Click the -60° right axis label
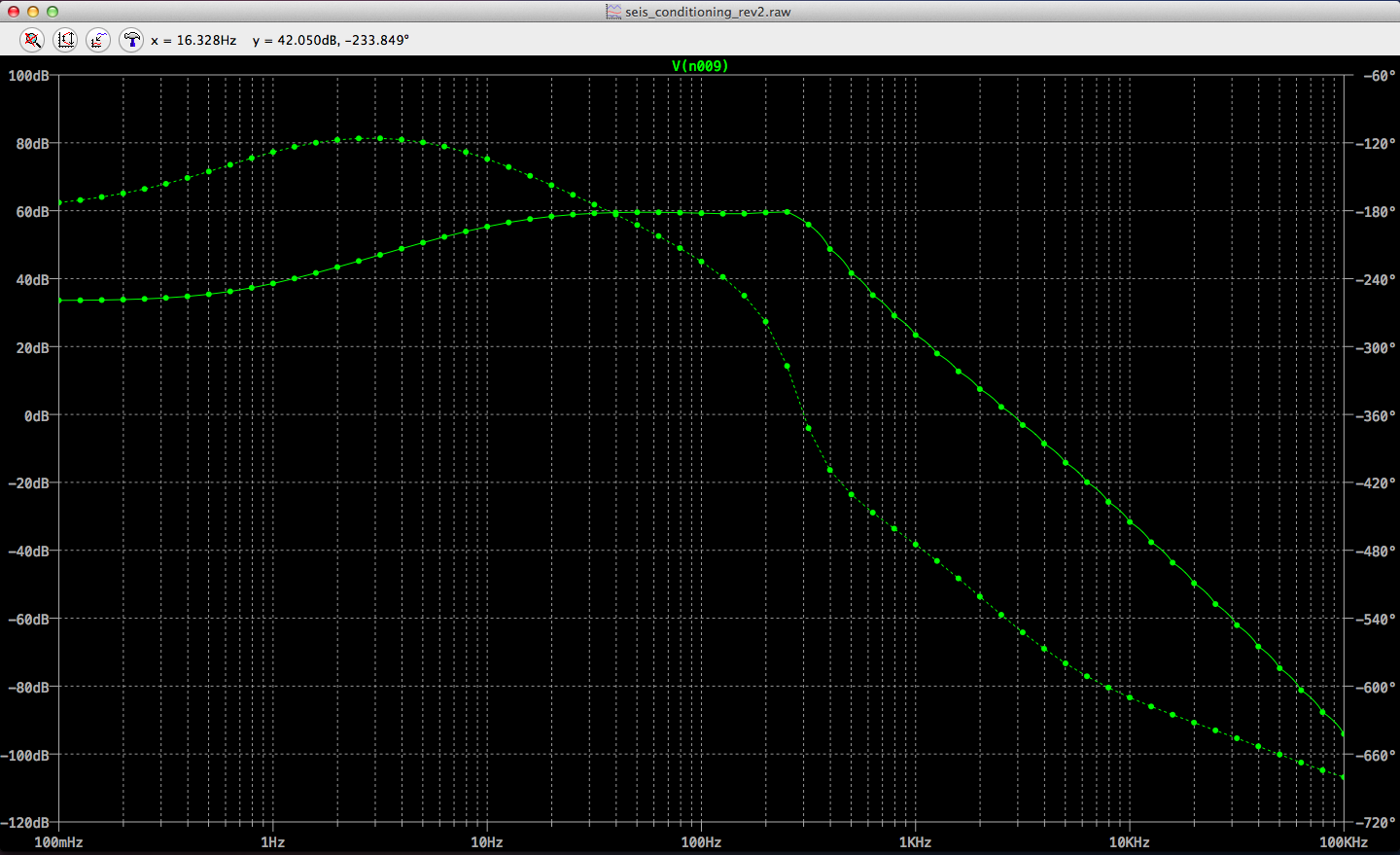This screenshot has height=855, width=1400. [x=1380, y=76]
